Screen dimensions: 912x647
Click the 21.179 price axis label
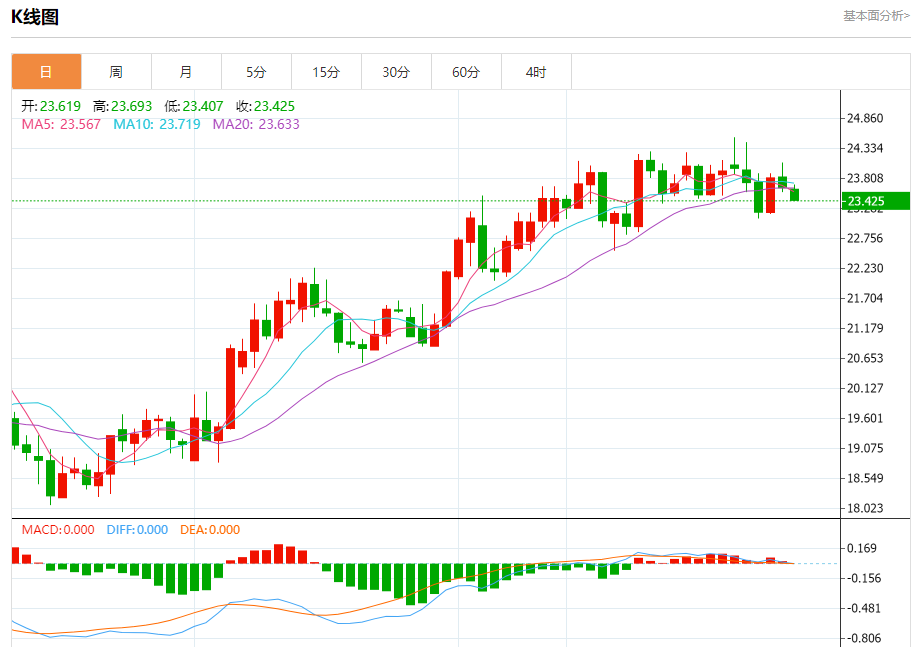click(x=865, y=328)
